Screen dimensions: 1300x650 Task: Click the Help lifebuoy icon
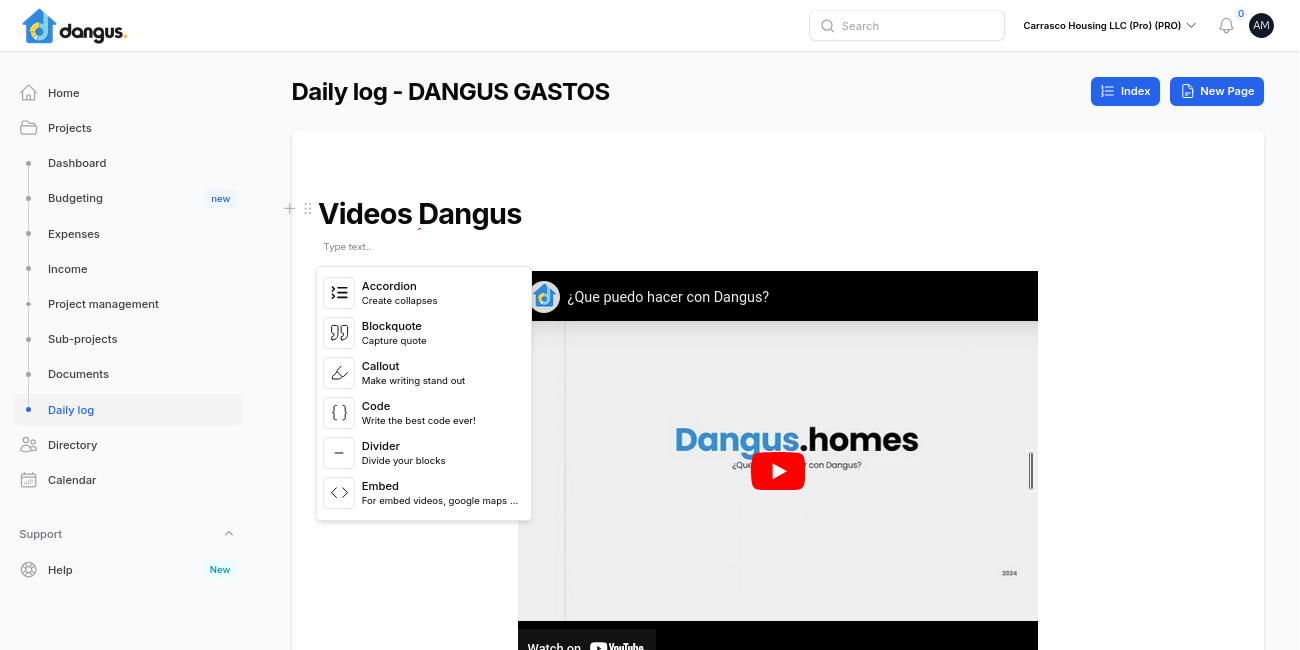[29, 570]
